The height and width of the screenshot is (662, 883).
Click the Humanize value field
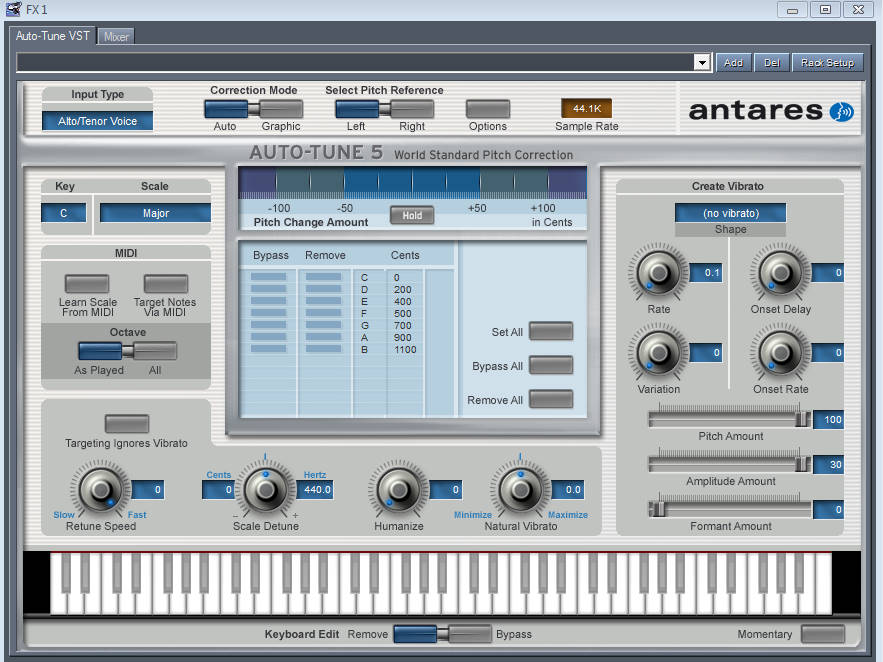coord(446,490)
